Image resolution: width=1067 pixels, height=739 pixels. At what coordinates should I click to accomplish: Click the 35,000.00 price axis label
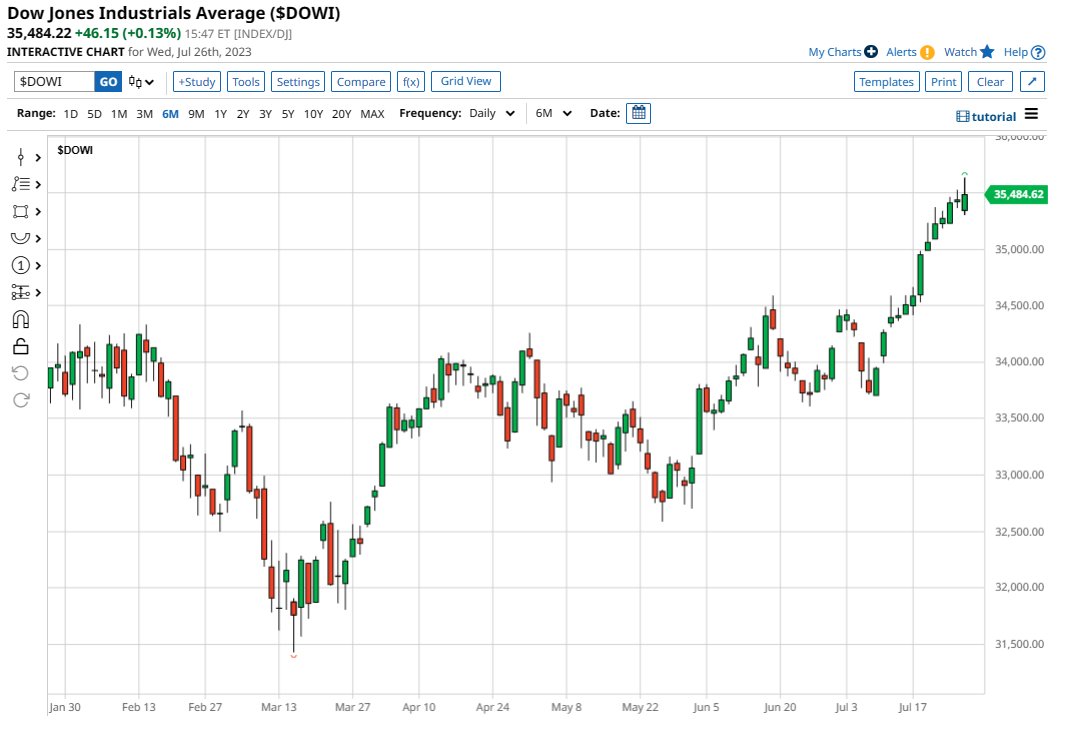[1019, 249]
